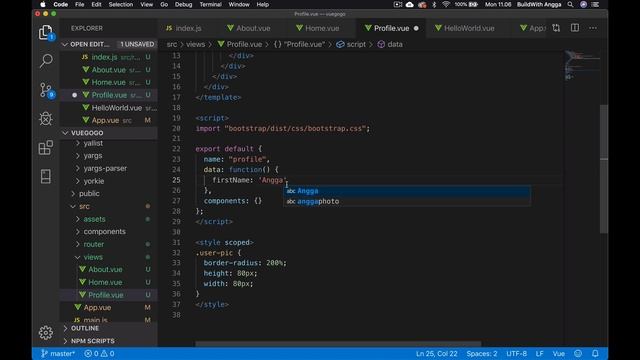Viewport: 640px width, 360px height.
Task: Click unsaved dot beside Profile.vue in open editors
Action: click(74, 95)
